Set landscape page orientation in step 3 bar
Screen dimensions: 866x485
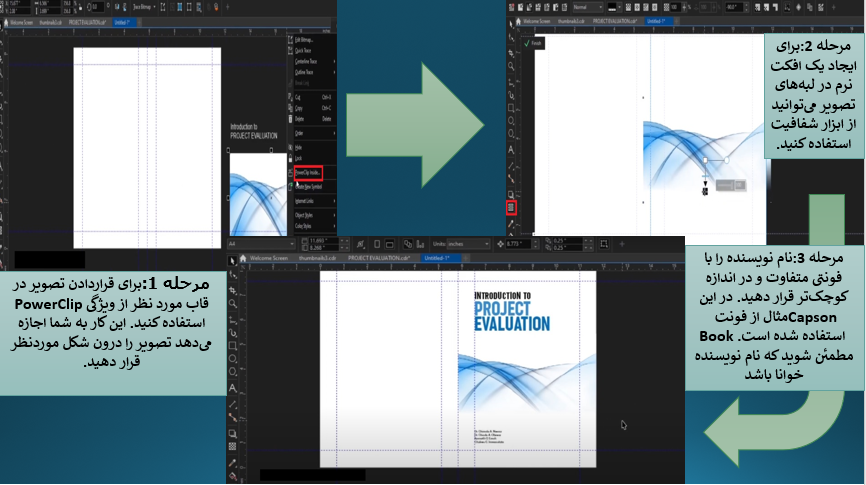pos(389,244)
